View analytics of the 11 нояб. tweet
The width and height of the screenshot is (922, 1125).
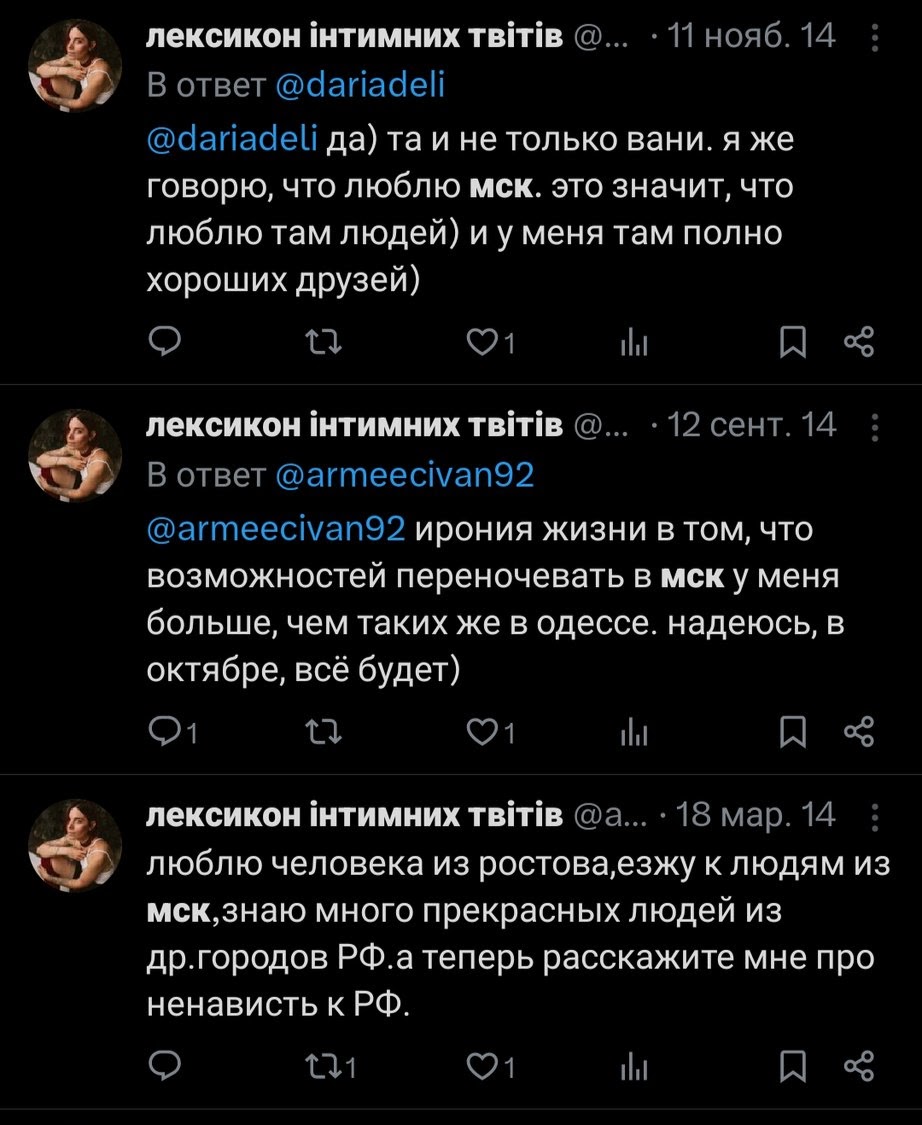(636, 344)
